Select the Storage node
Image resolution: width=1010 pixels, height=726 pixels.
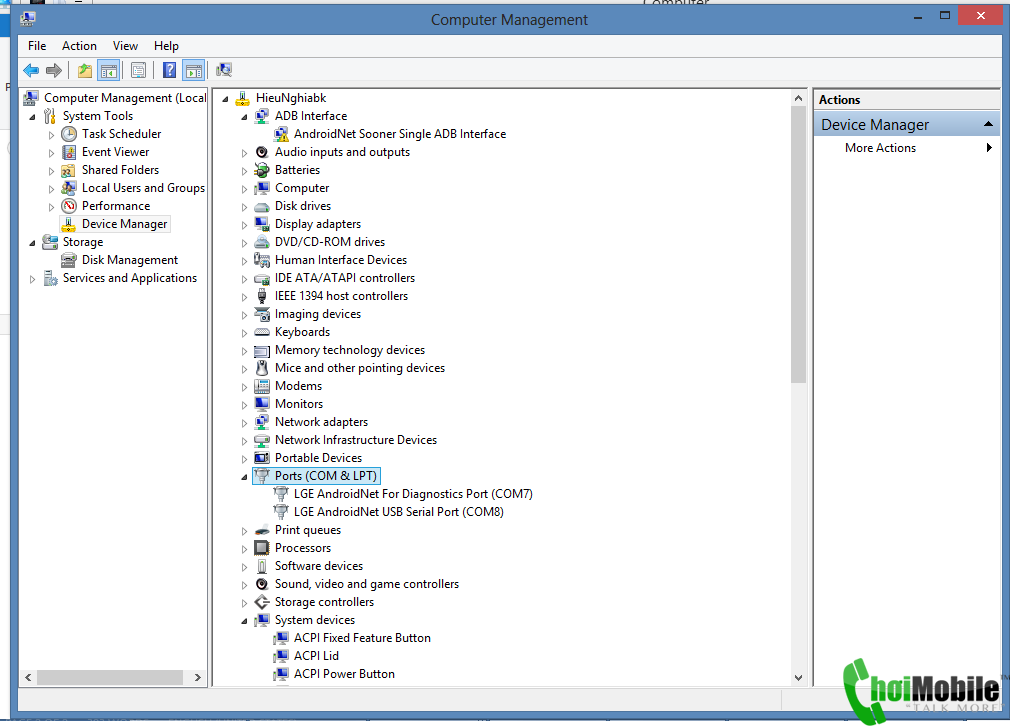pos(82,242)
